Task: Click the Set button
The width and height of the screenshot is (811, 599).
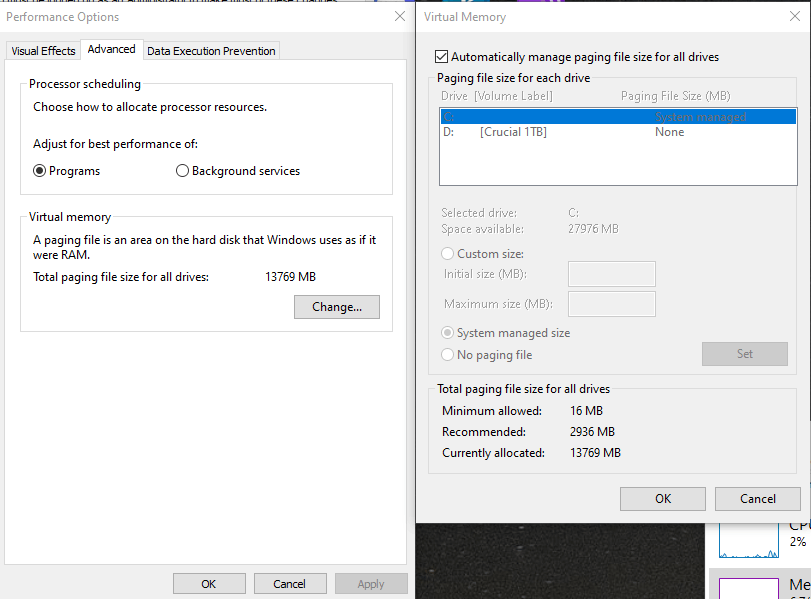Action: coord(745,354)
